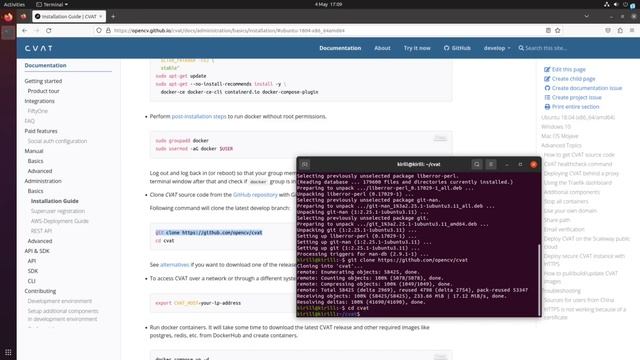Viewport: 640px width, 360px height.
Task: Open the extensions puzzle icon
Action: [x=620, y=31]
